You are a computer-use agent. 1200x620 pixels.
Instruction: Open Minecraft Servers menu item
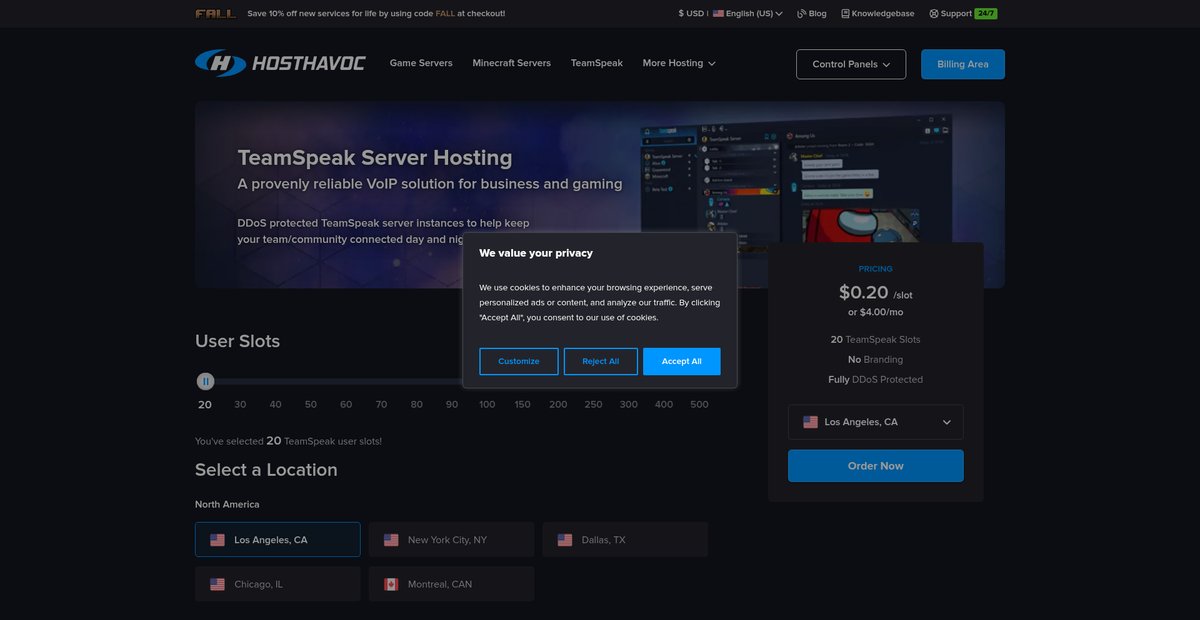512,63
